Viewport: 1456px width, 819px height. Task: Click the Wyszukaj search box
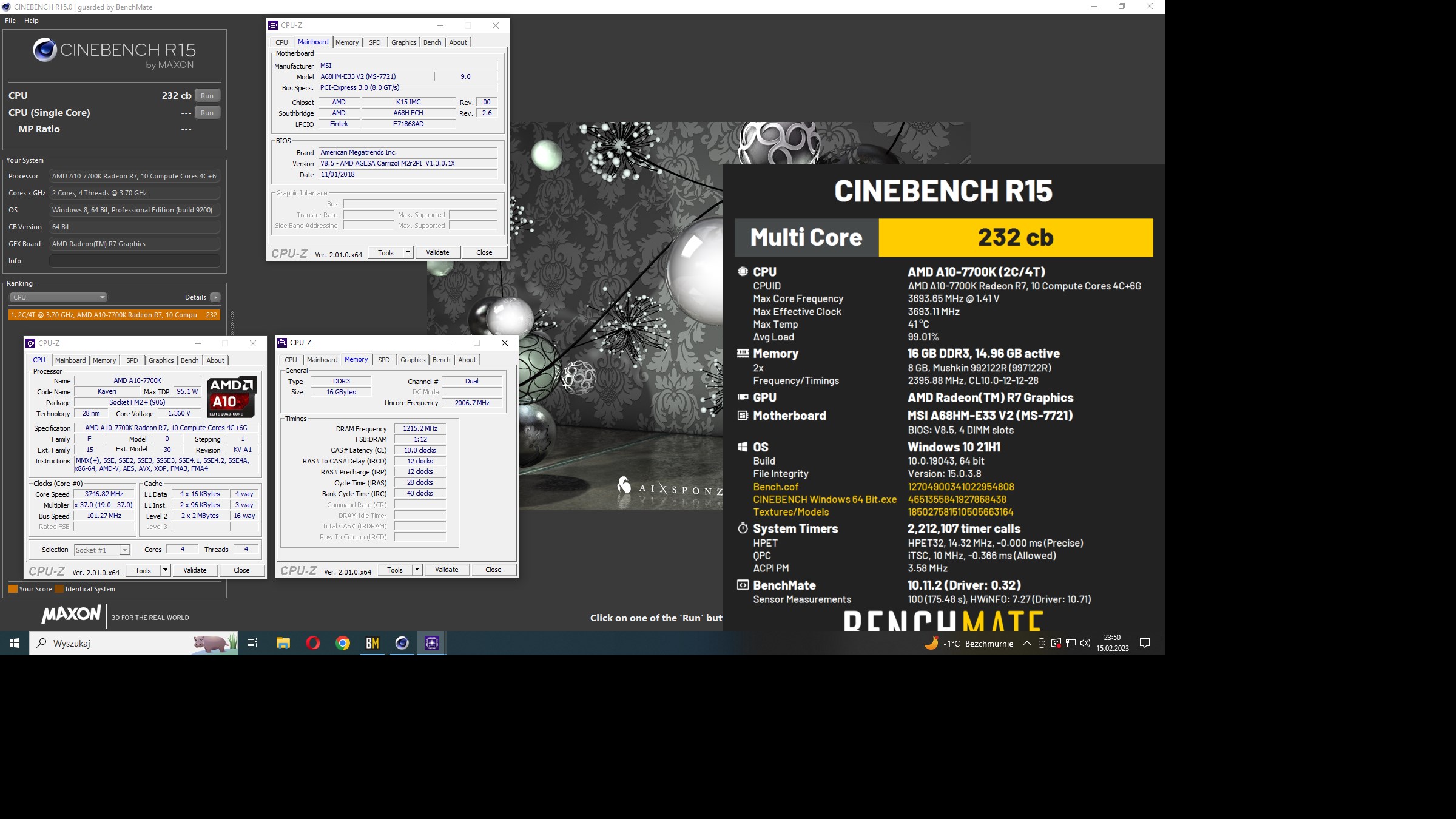133,643
